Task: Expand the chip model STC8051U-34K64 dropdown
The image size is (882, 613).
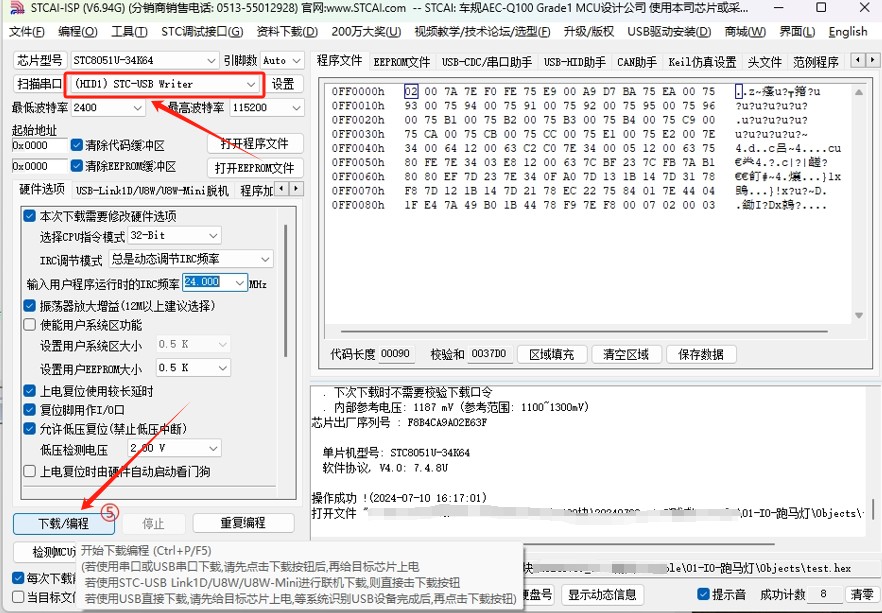Action: tap(211, 60)
